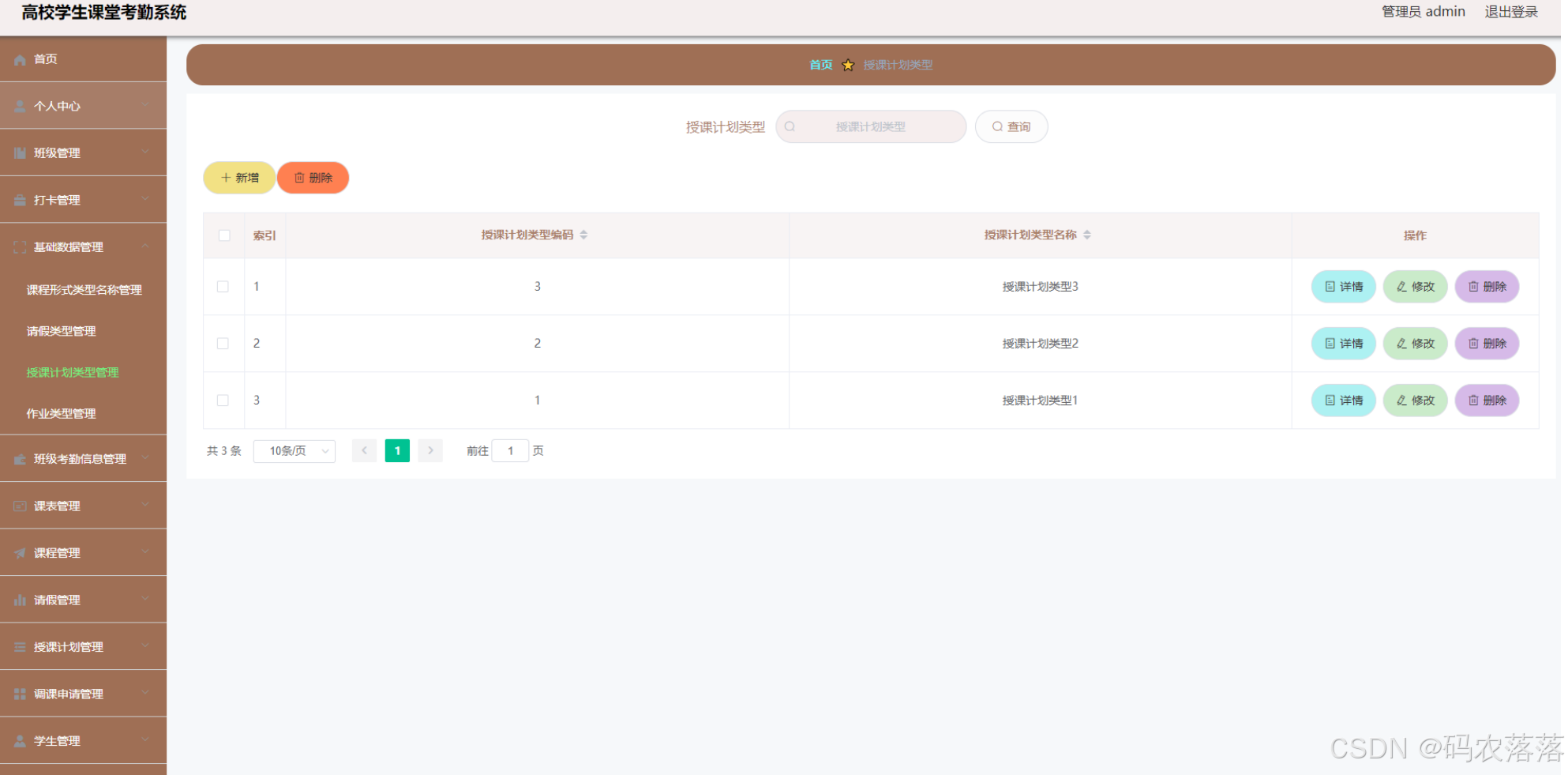Expand the 个人中心 menu chevron
This screenshot has height=775, width=1568.
[145, 105]
